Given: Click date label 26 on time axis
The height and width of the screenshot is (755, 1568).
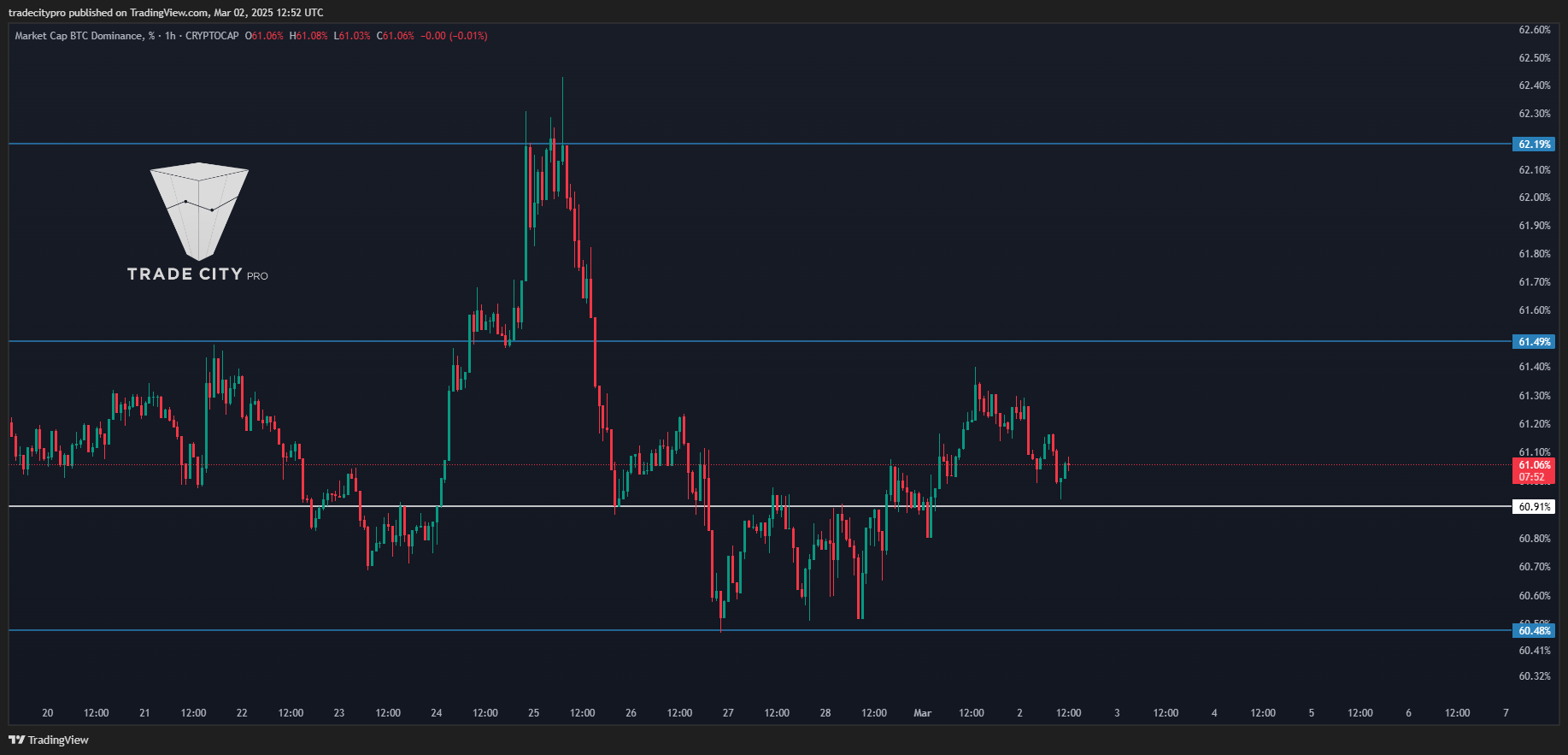Looking at the screenshot, I should coord(631,713).
